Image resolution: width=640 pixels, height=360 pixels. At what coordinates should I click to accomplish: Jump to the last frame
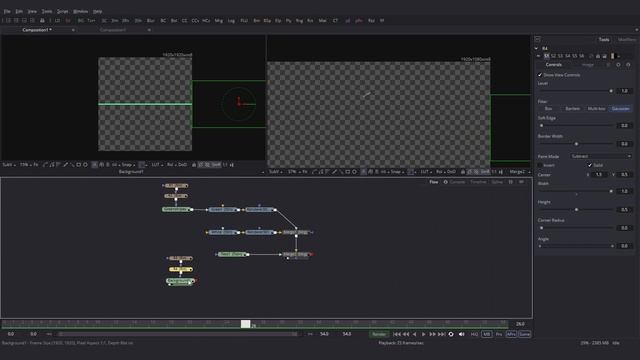[442, 334]
